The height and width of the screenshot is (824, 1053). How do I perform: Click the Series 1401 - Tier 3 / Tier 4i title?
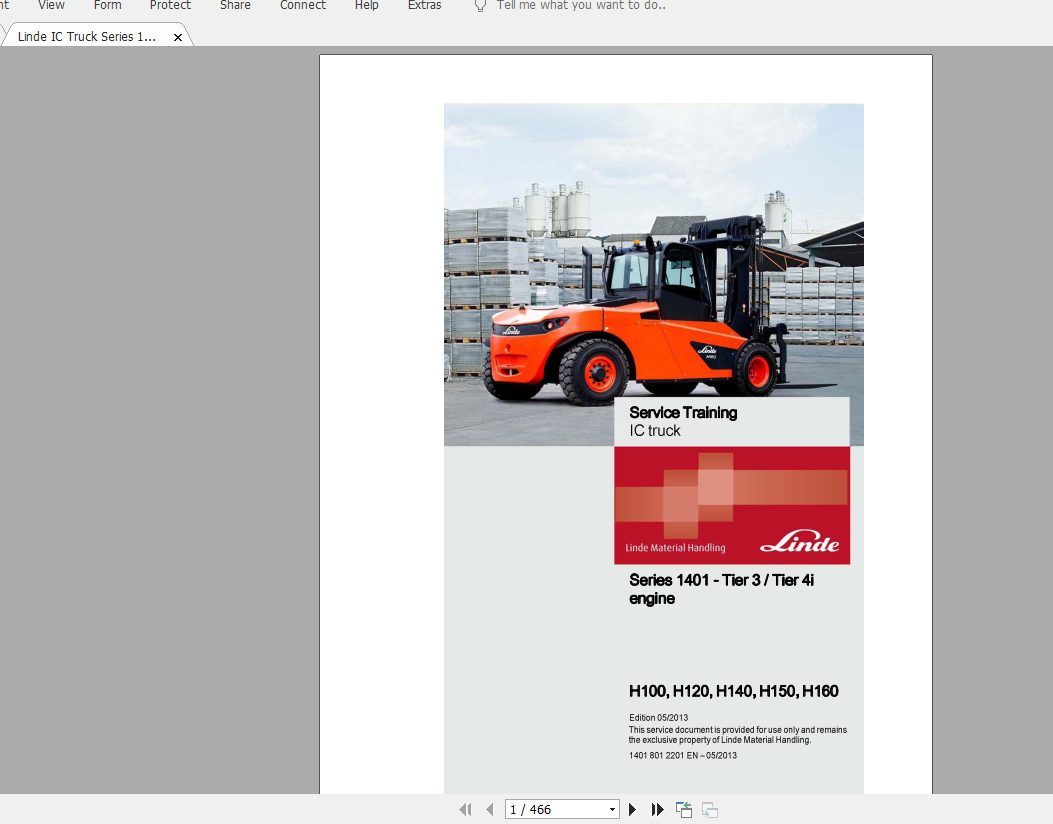pos(721,589)
